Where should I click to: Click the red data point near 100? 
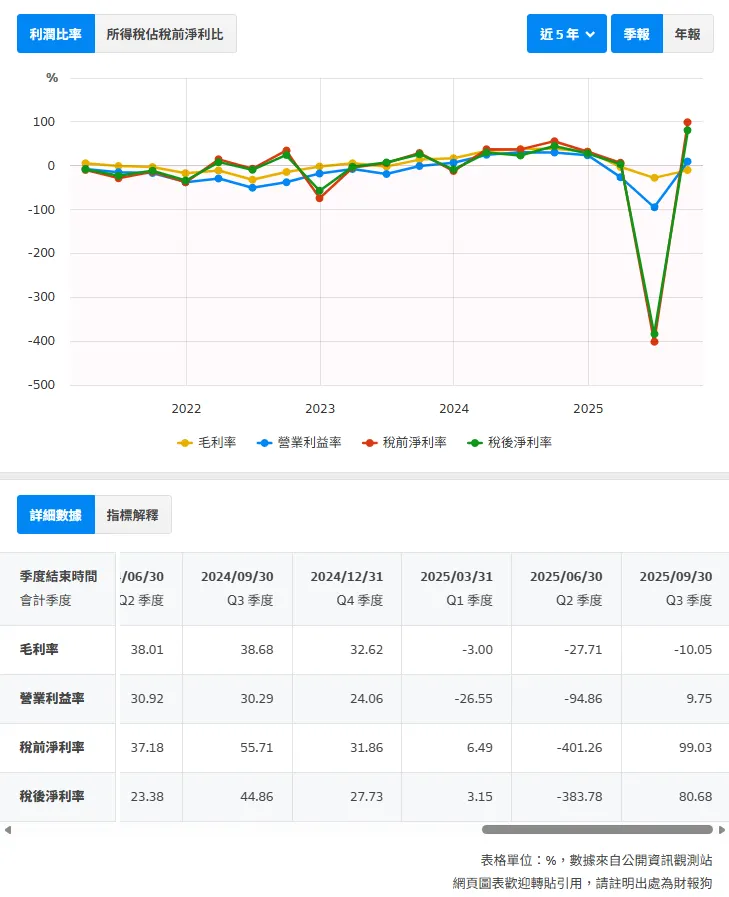(687, 122)
